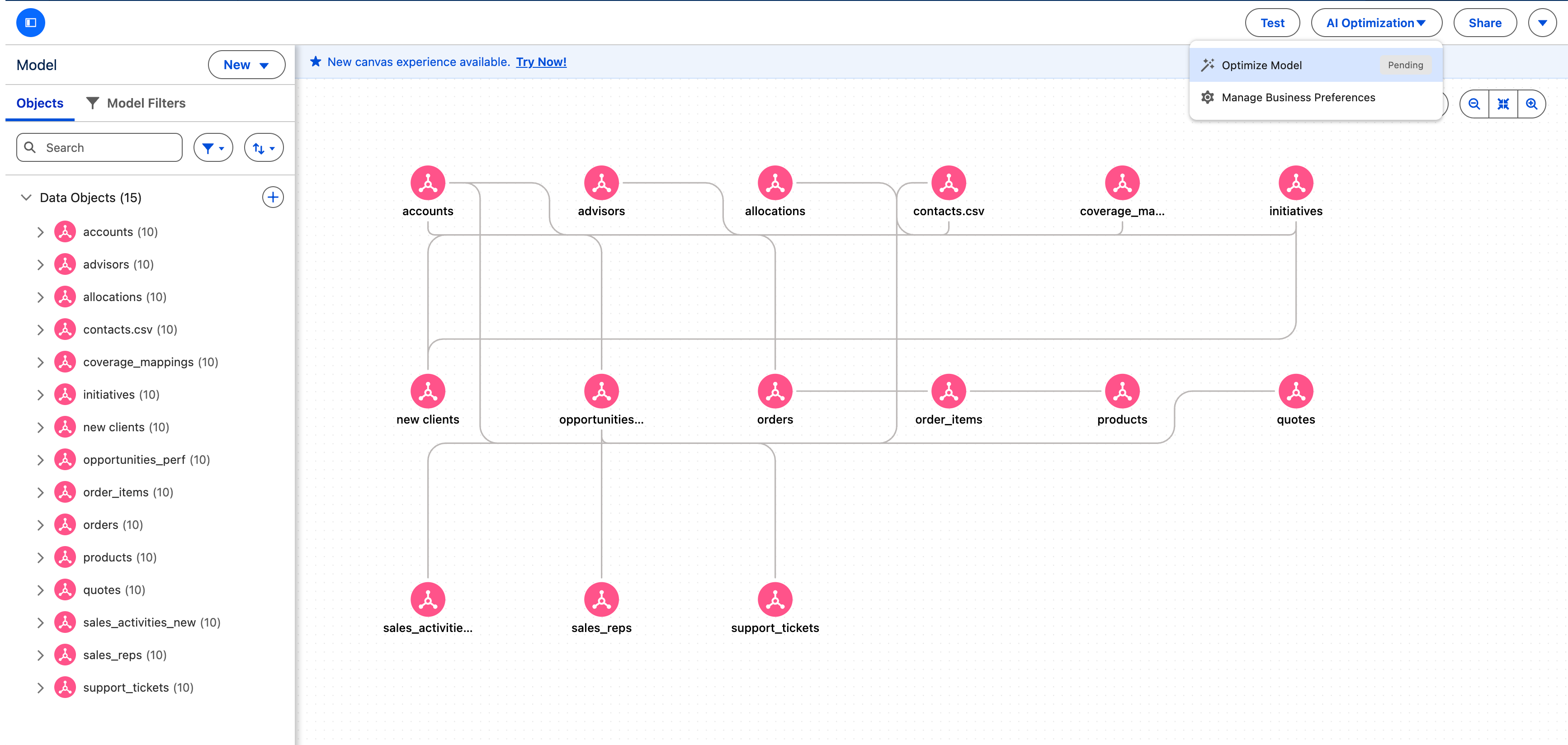Open the filter dropdown next to Search
Image resolution: width=1568 pixels, height=745 pixels.
click(213, 148)
